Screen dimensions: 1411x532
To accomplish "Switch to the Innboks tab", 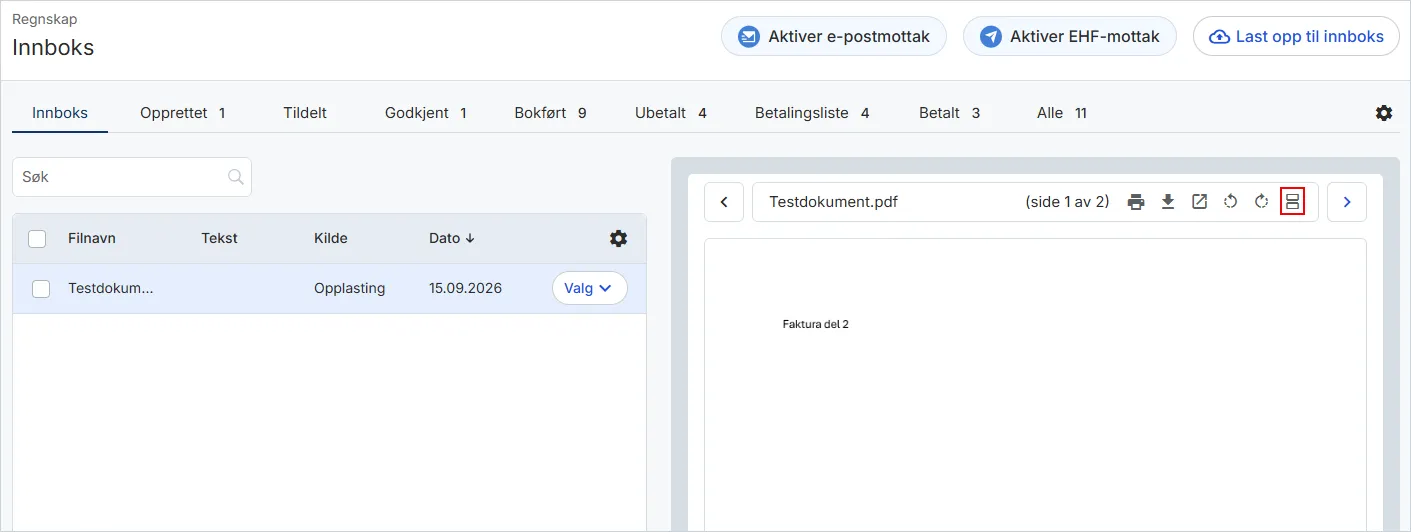I will pyautogui.click(x=60, y=113).
